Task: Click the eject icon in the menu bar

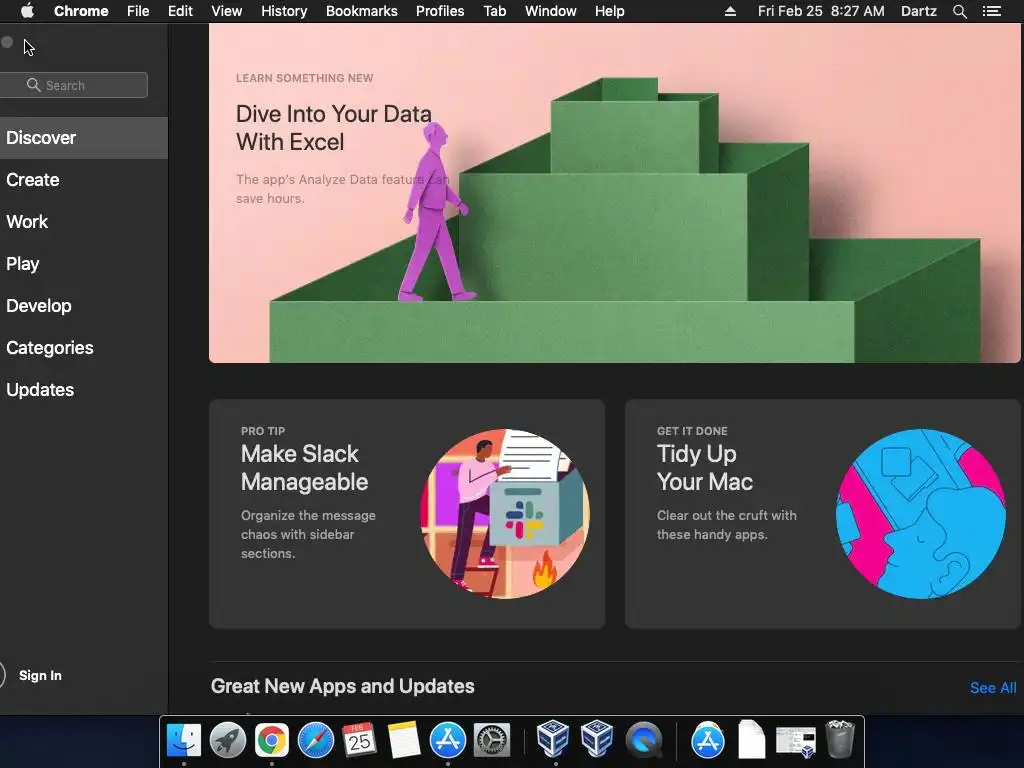Action: [x=730, y=11]
